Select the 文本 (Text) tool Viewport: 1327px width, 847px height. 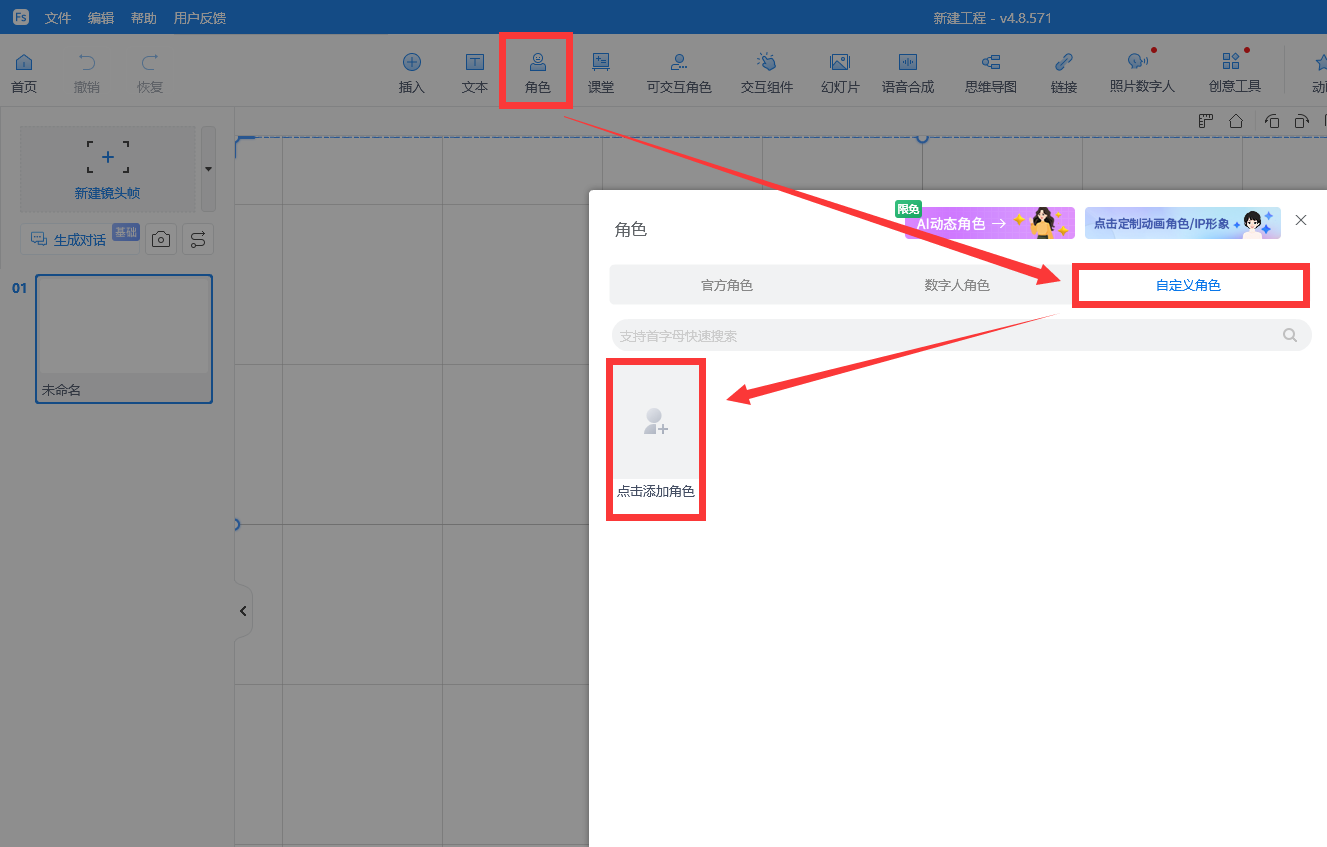coord(475,72)
